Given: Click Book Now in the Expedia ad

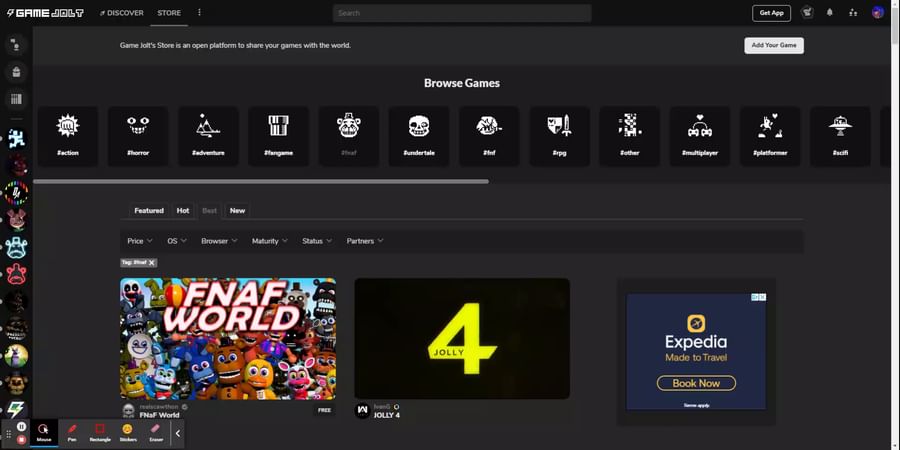Looking at the screenshot, I should [x=696, y=383].
